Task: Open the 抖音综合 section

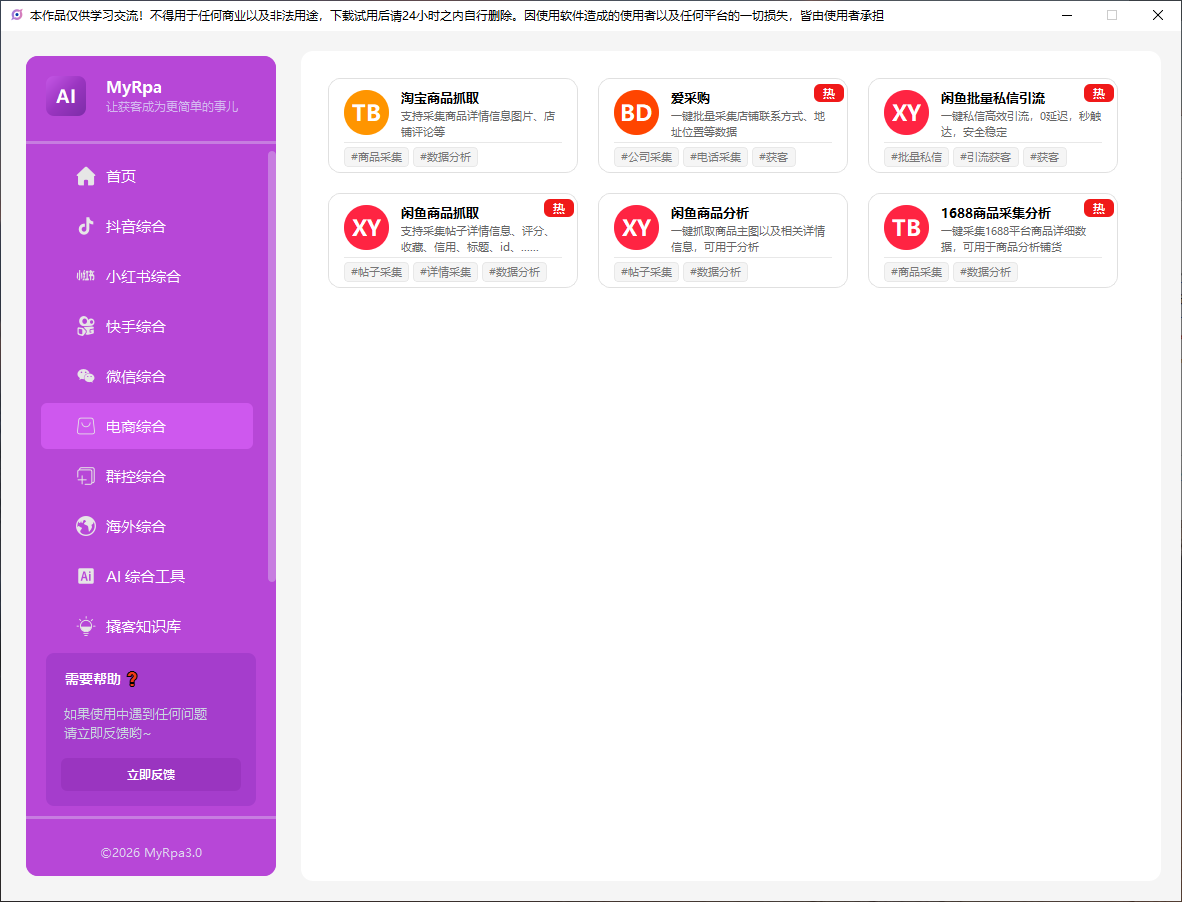Action: tap(147, 226)
